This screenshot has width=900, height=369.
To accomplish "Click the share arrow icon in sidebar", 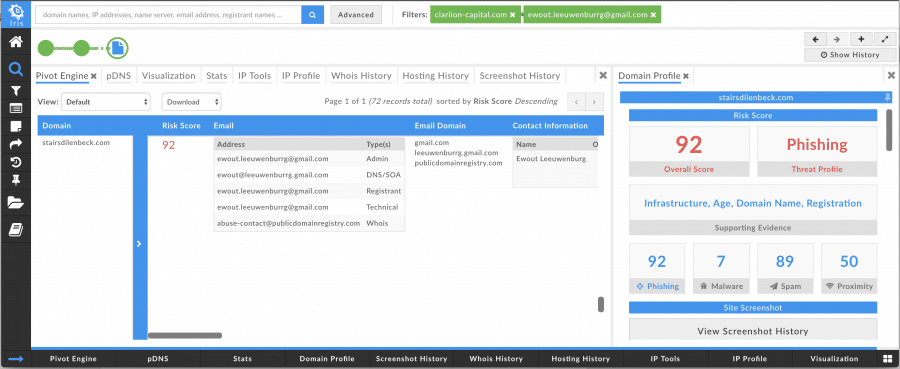I will click(x=15, y=144).
